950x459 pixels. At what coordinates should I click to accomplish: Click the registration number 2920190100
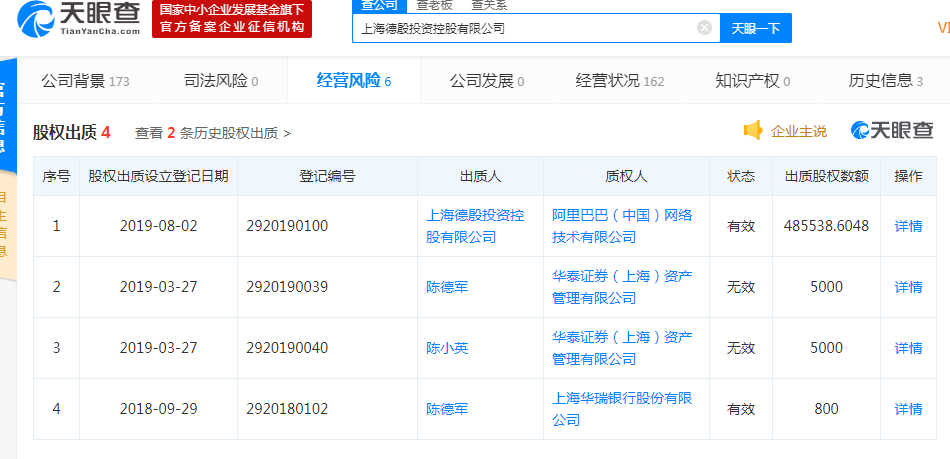pos(287,226)
